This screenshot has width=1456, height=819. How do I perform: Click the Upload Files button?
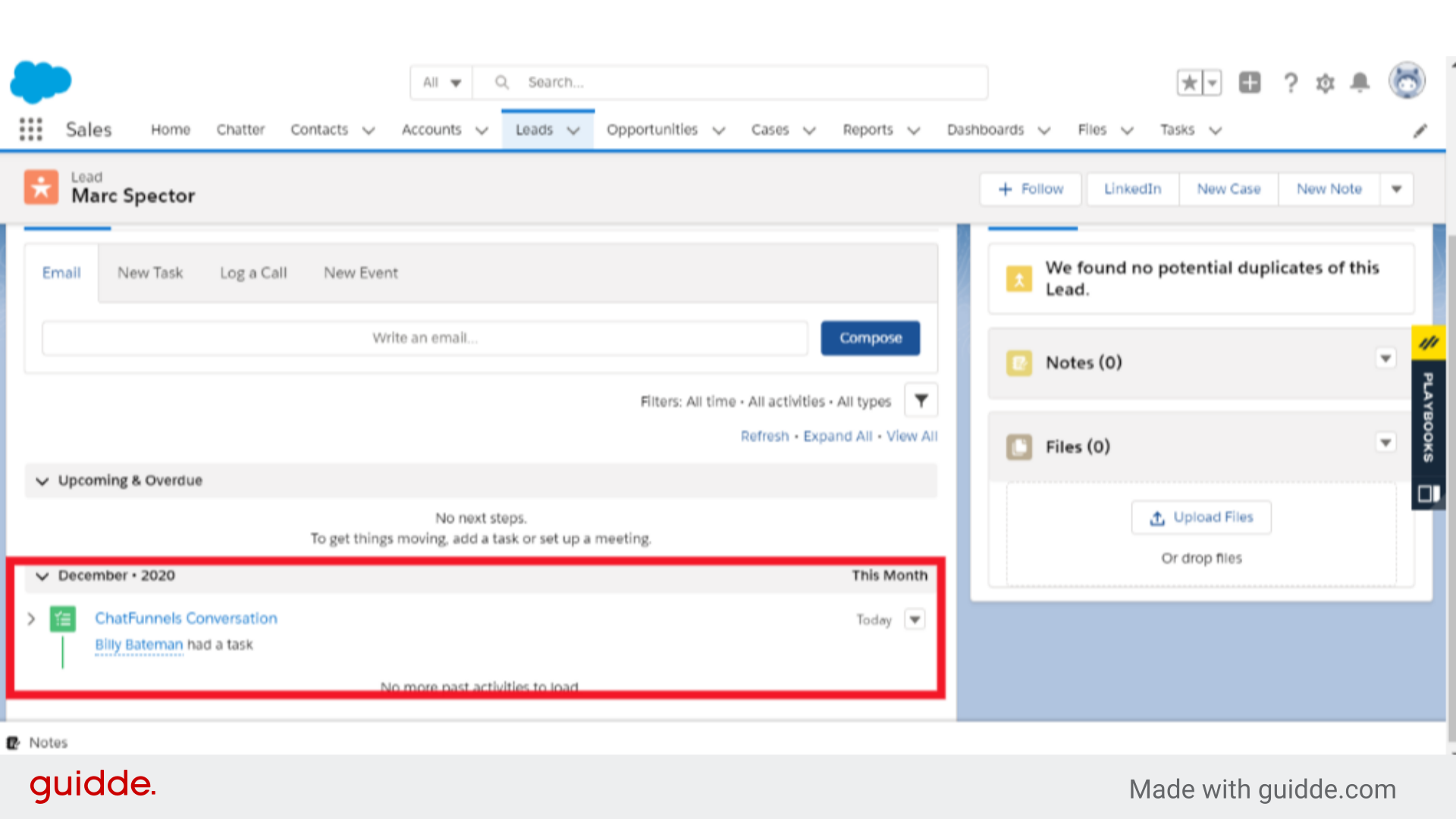point(1201,517)
